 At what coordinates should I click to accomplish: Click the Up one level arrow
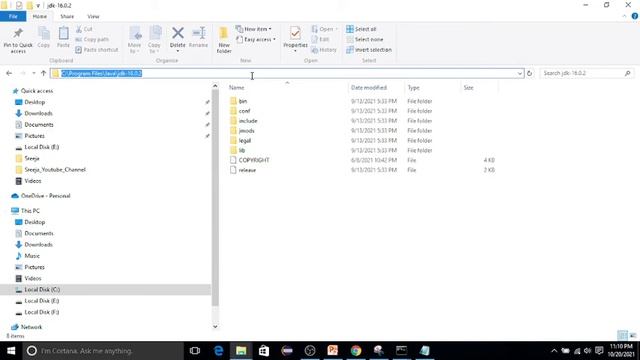tap(43, 73)
